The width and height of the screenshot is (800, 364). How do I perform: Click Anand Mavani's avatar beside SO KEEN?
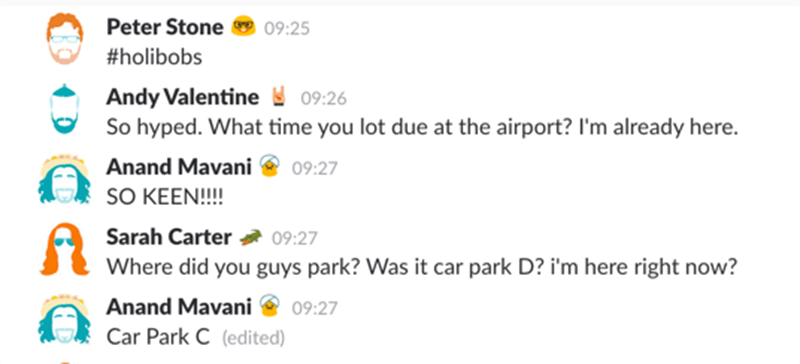(x=64, y=178)
